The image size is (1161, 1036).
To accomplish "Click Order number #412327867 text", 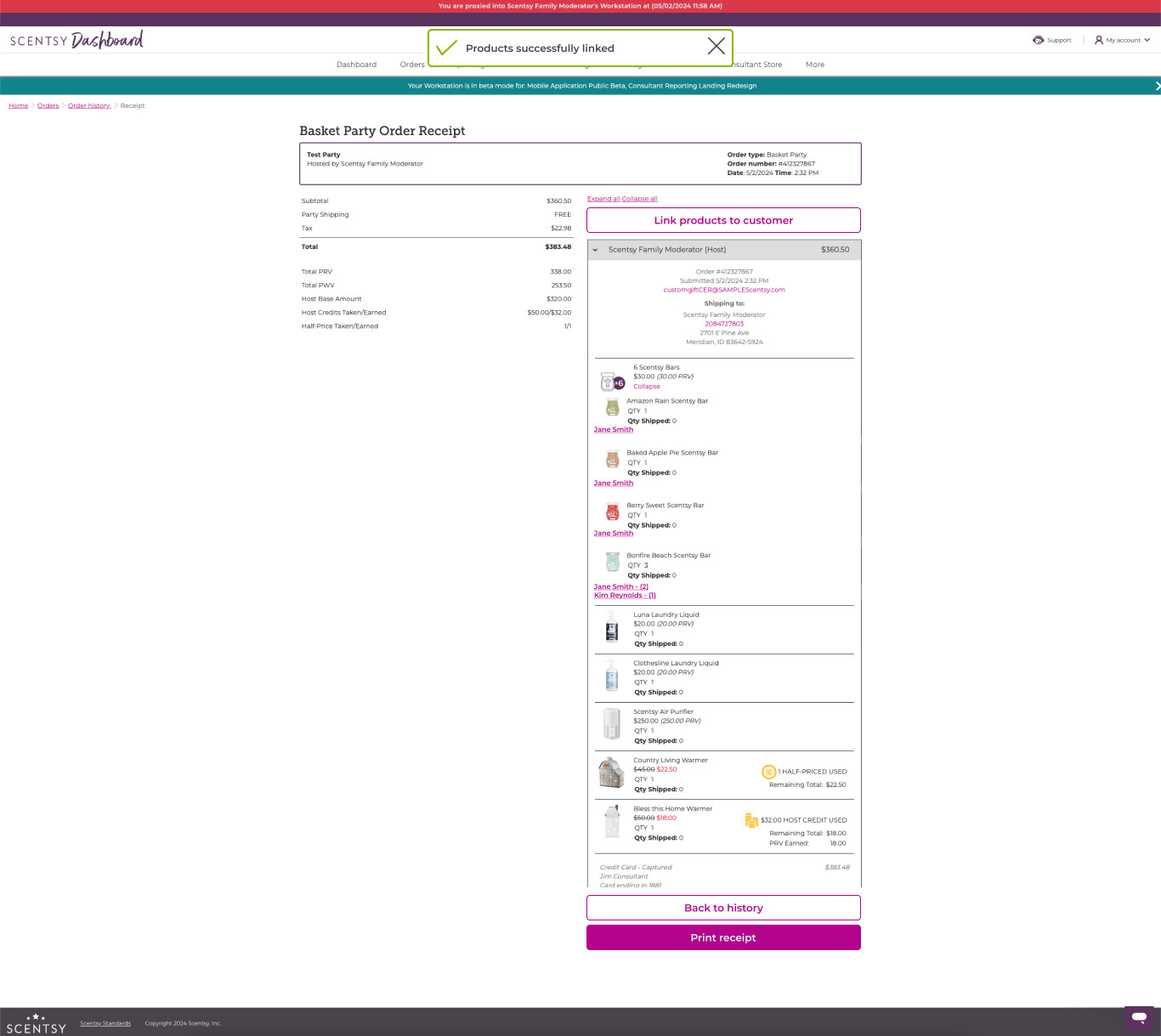I will 771,164.
